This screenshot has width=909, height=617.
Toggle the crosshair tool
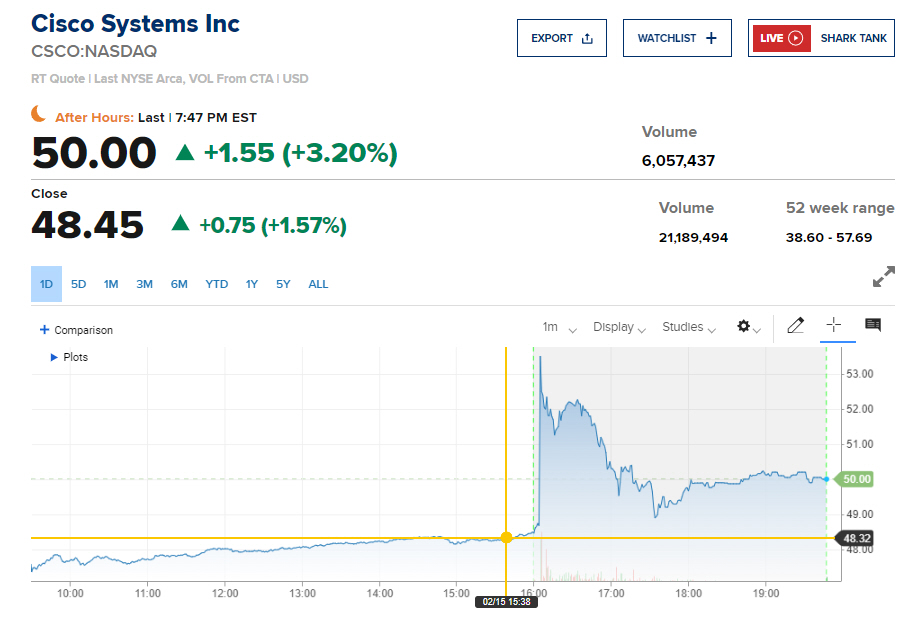[x=834, y=325]
